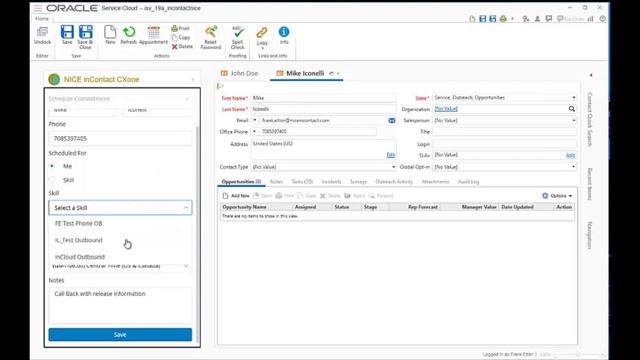Open the Contact Type dropdown
The image size is (640, 360).
pyautogui.click(x=393, y=167)
